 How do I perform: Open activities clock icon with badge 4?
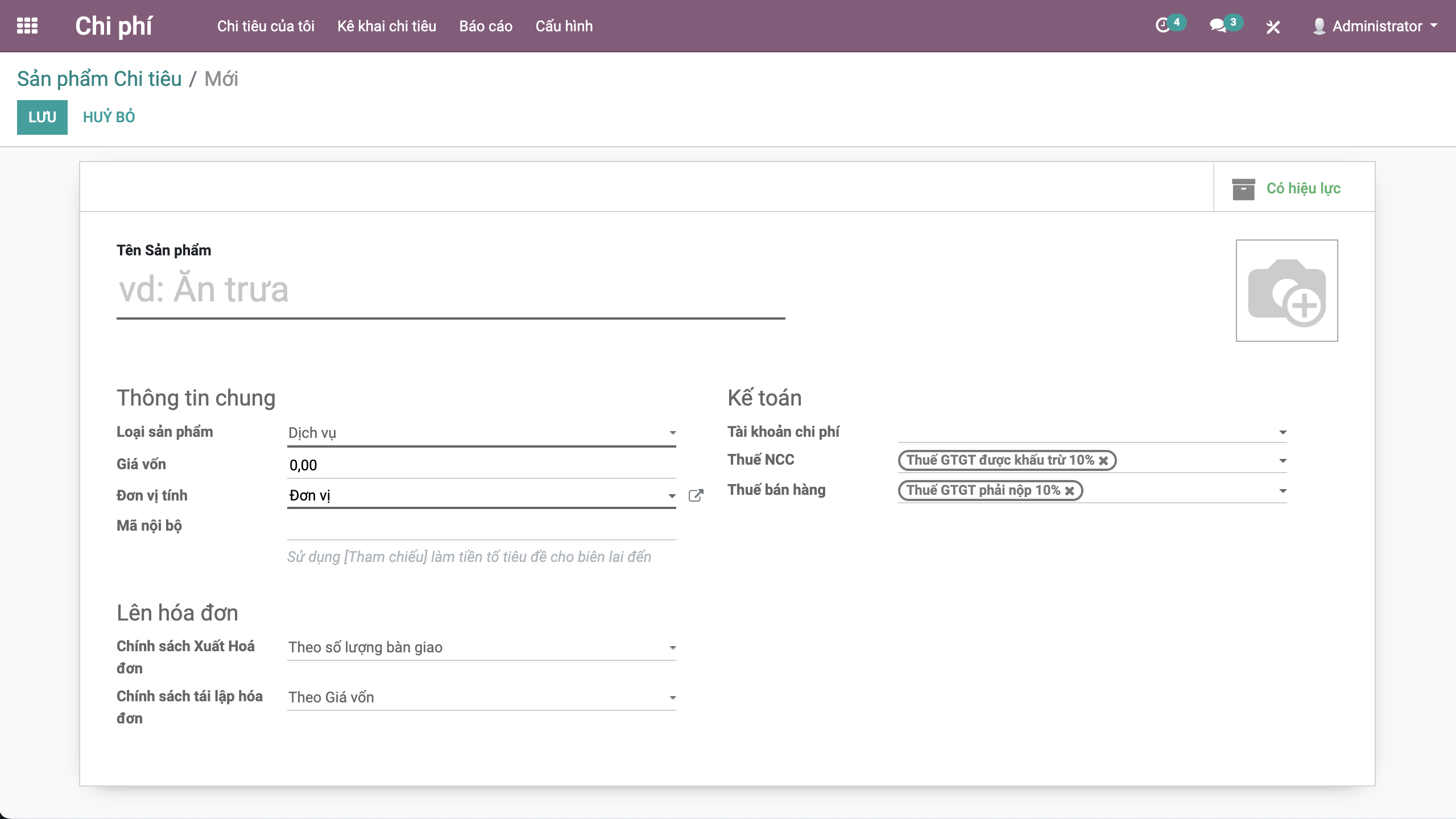[1164, 26]
